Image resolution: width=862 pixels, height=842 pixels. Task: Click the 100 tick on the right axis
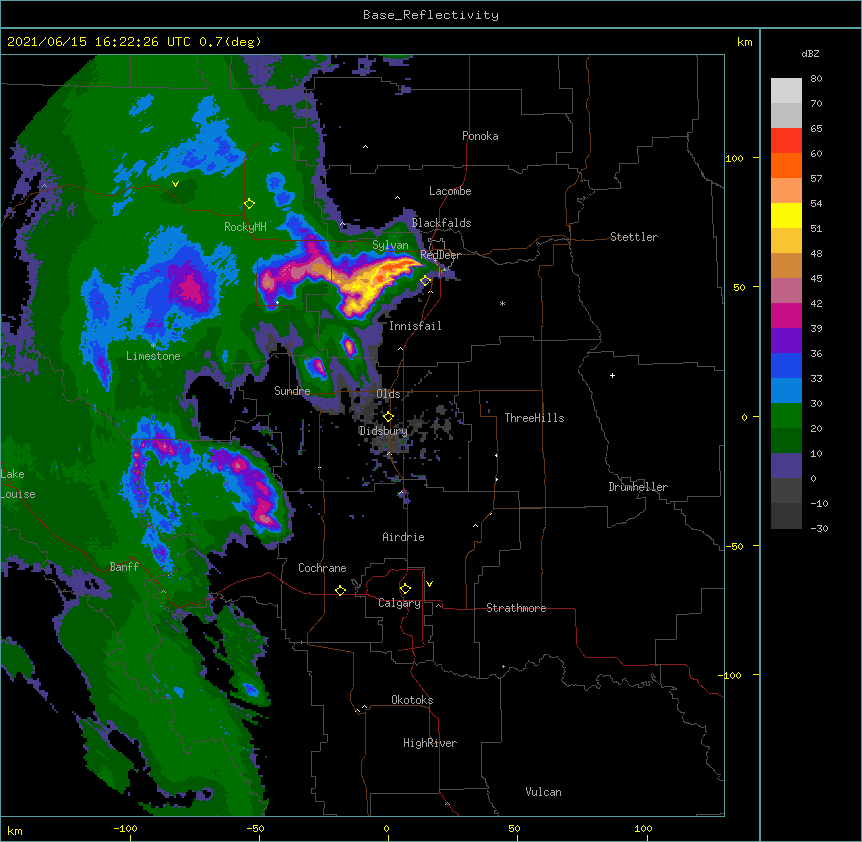[734, 158]
